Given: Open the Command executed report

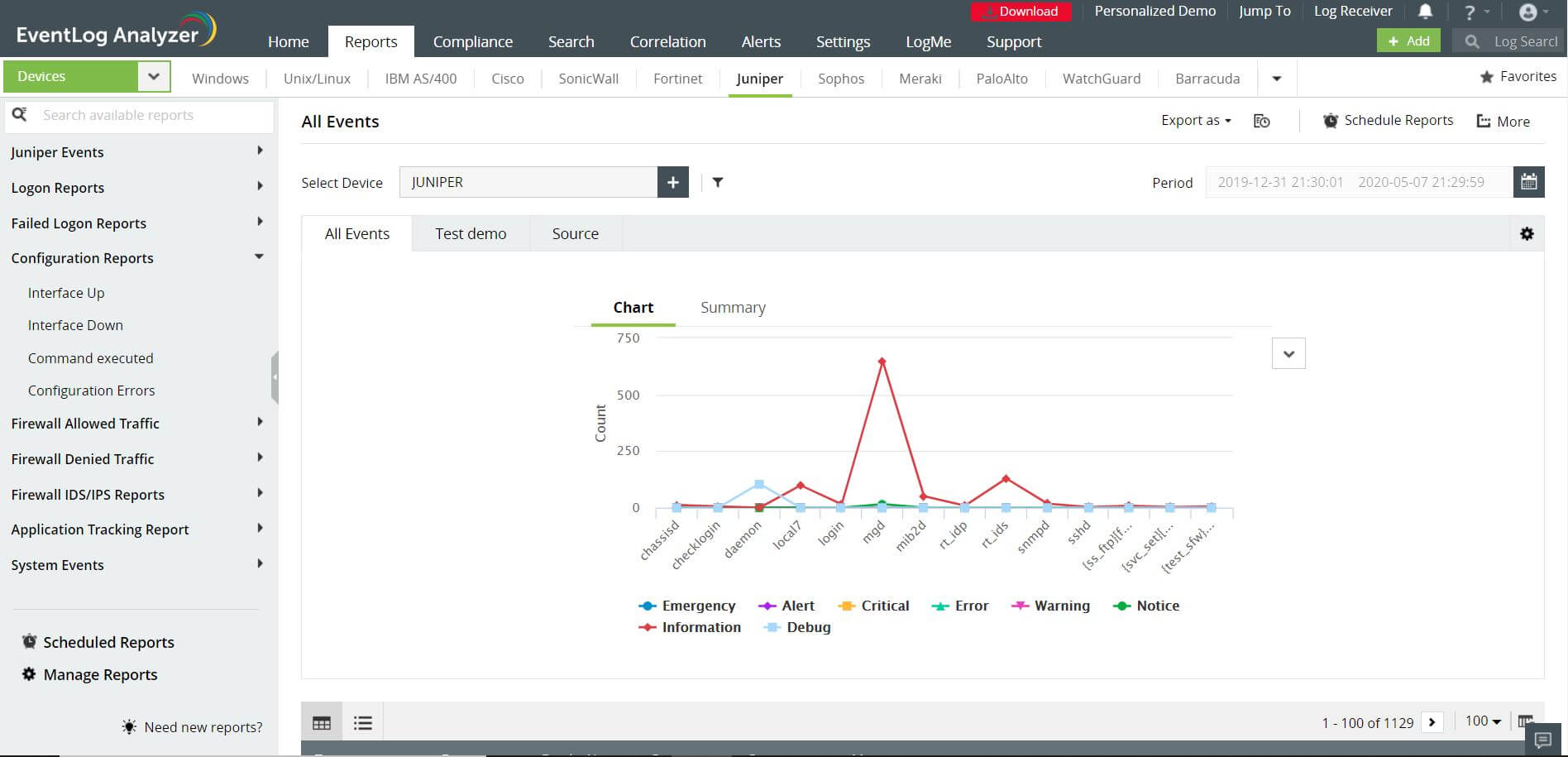Looking at the screenshot, I should [x=91, y=358].
